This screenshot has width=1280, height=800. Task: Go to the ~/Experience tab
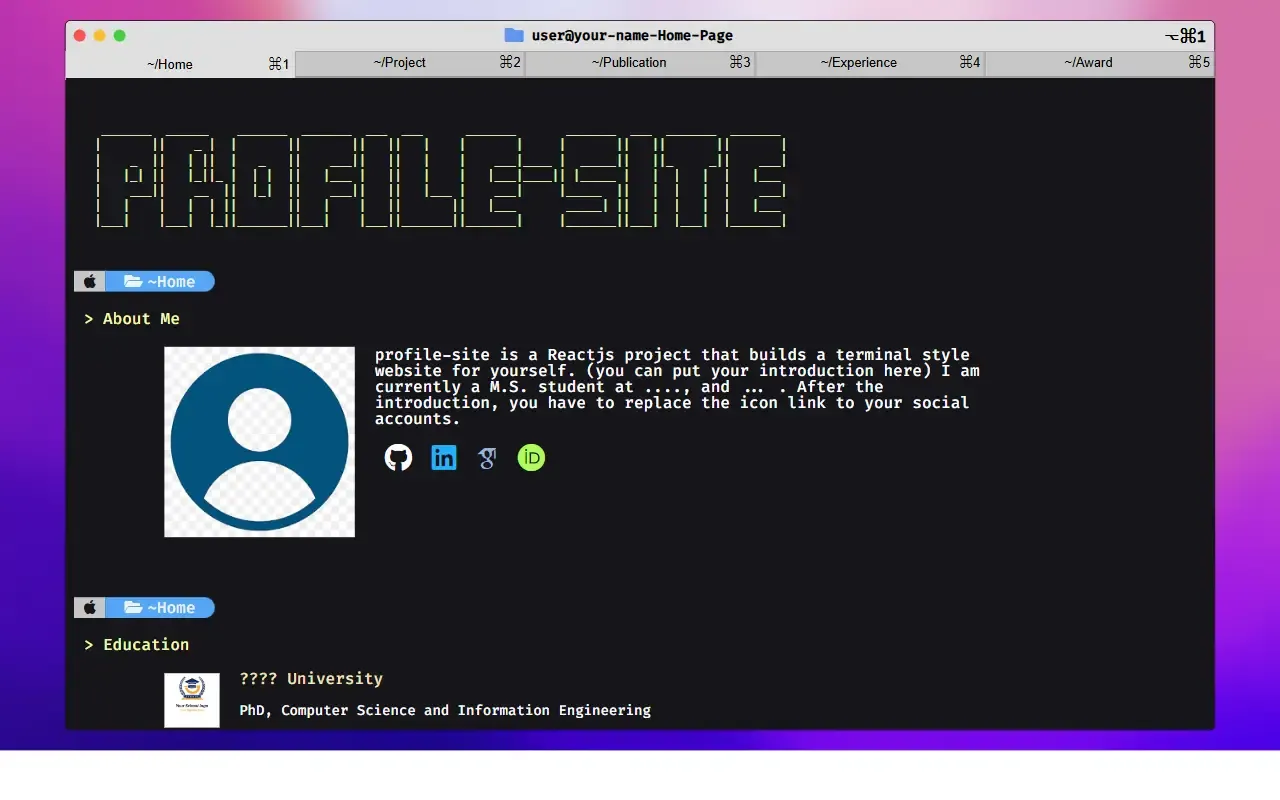coord(870,63)
